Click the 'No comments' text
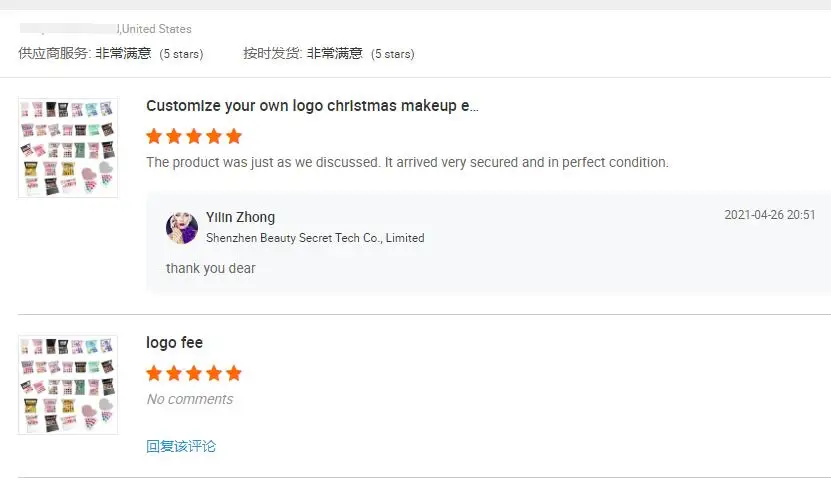The image size is (831, 489). point(189,399)
